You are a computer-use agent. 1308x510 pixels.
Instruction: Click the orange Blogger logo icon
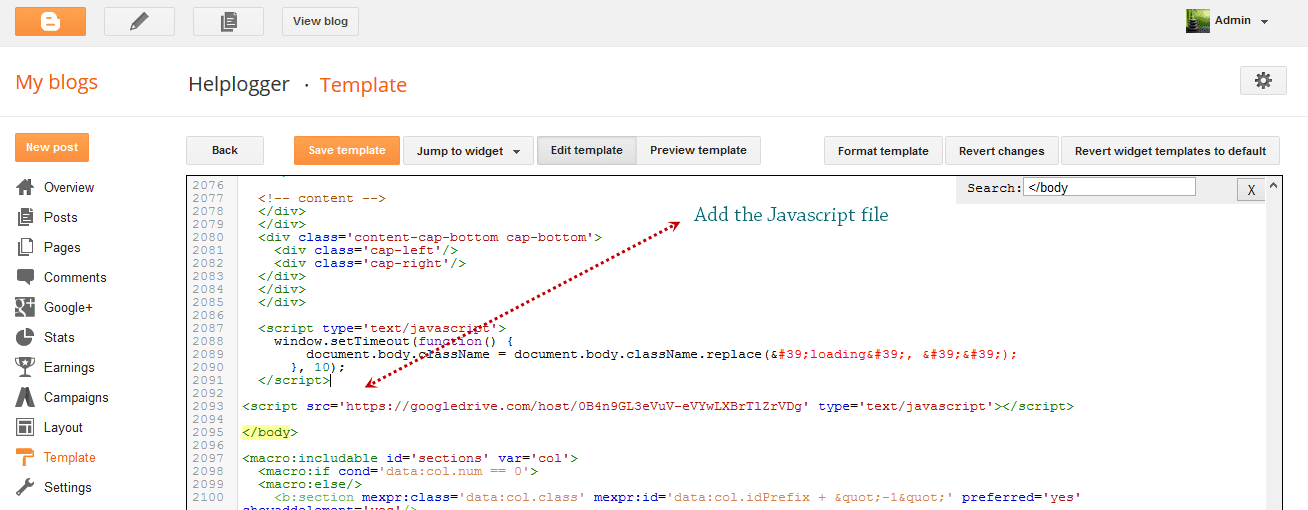[50, 21]
